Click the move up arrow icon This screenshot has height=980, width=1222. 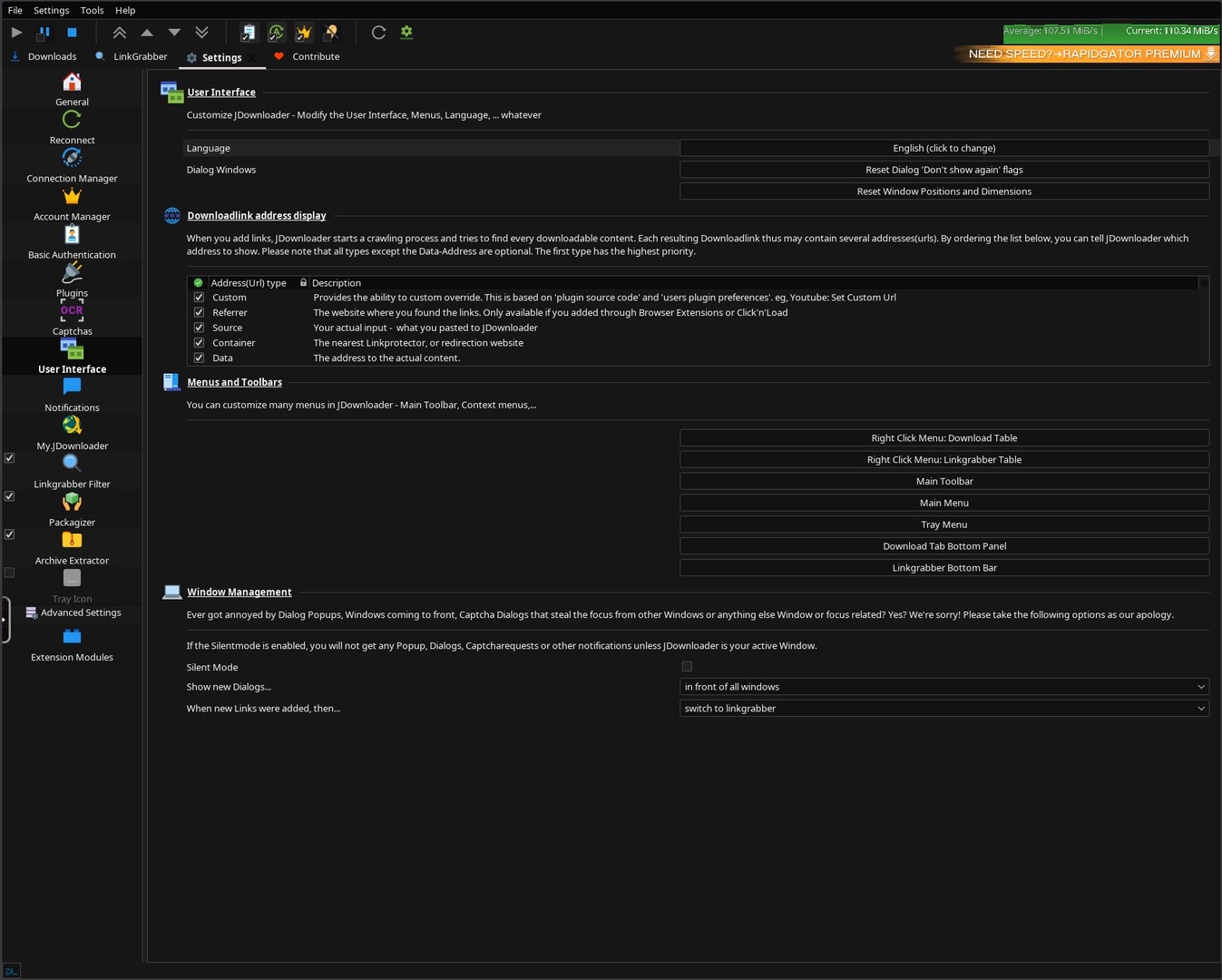[x=147, y=32]
